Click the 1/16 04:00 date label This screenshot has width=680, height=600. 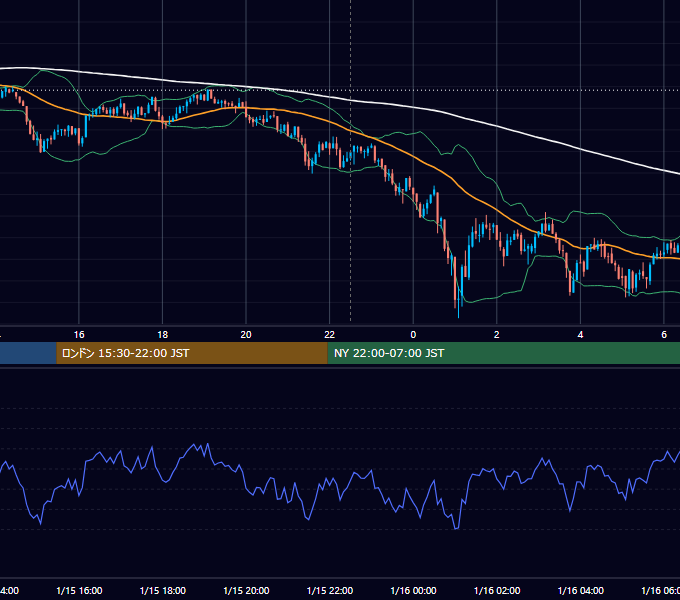580,590
